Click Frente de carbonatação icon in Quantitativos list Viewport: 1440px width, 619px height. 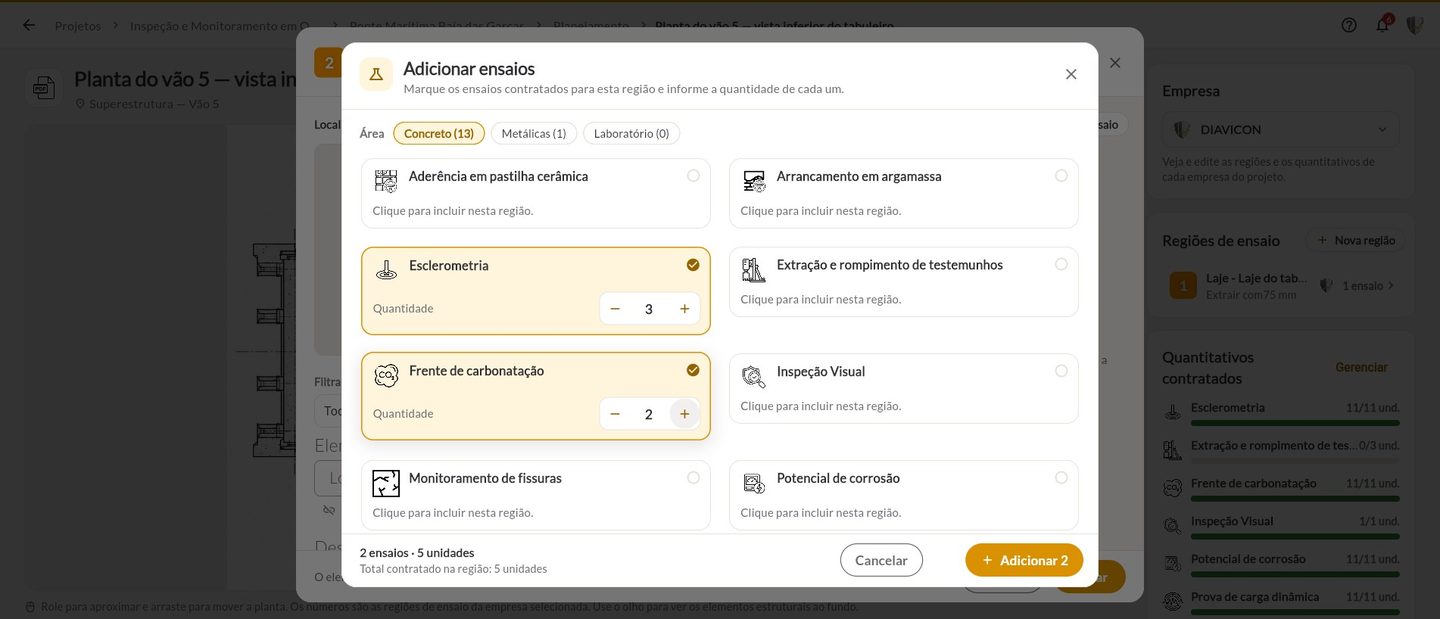1173,488
